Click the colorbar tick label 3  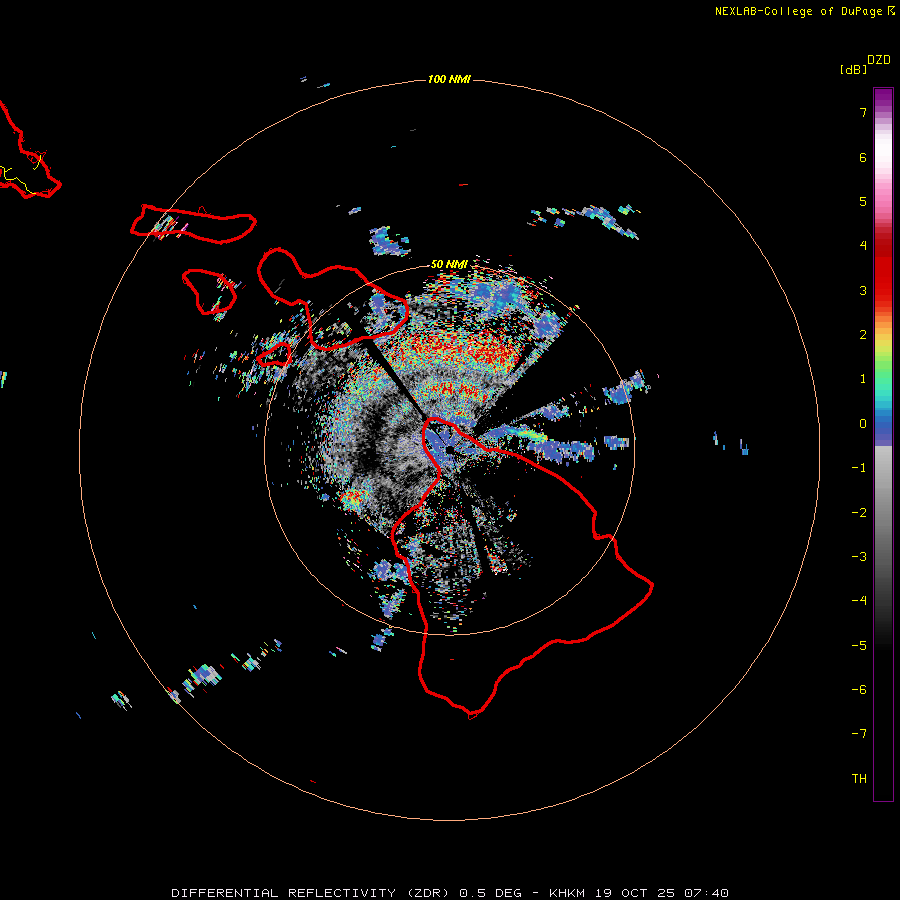(863, 290)
